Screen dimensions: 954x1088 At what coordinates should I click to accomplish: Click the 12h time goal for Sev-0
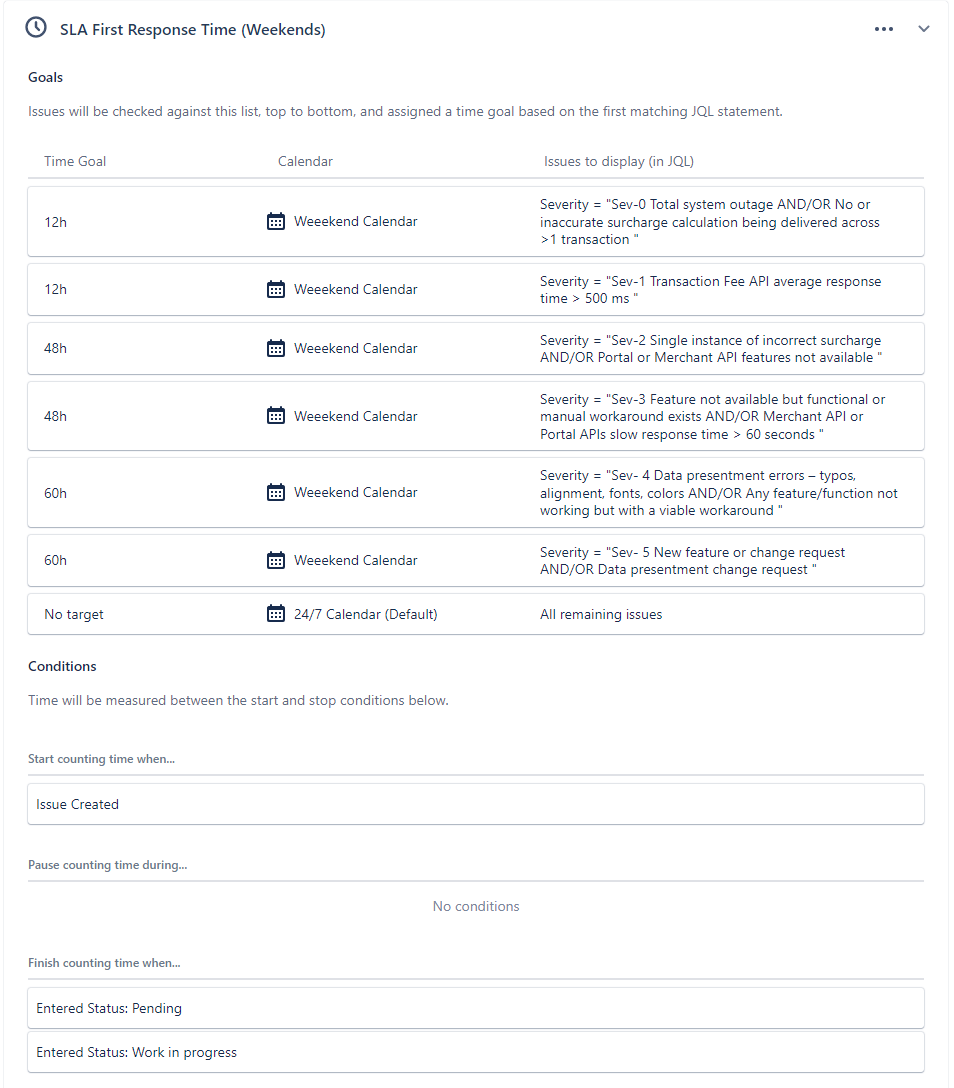coord(56,222)
